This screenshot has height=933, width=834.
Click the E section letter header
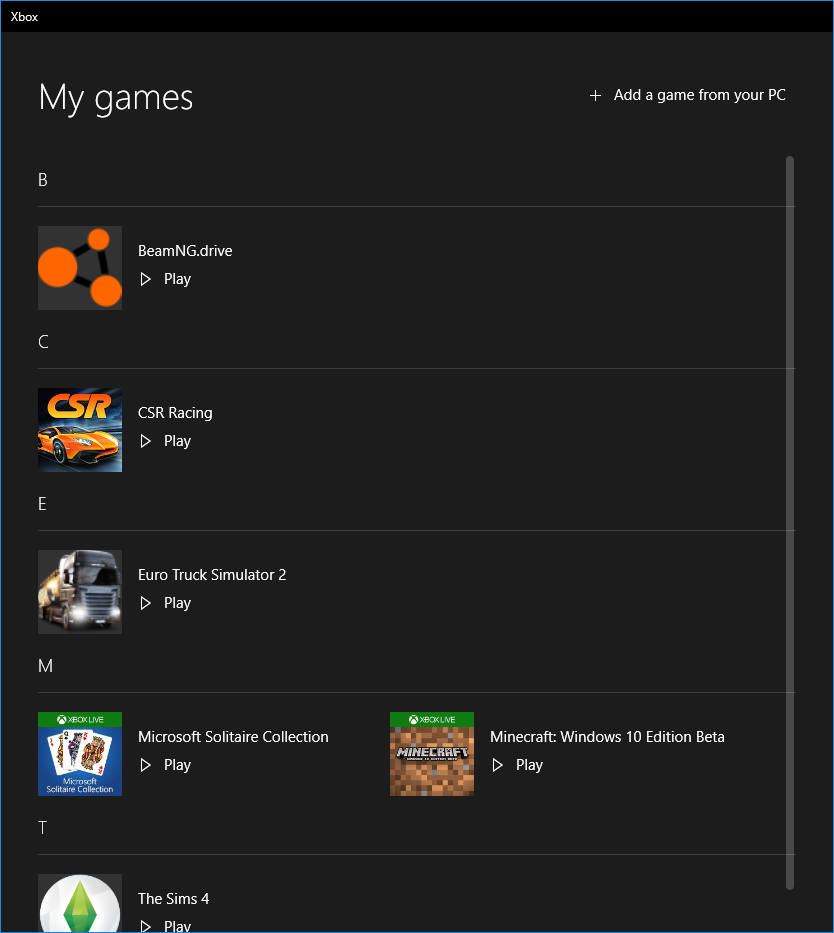point(42,504)
